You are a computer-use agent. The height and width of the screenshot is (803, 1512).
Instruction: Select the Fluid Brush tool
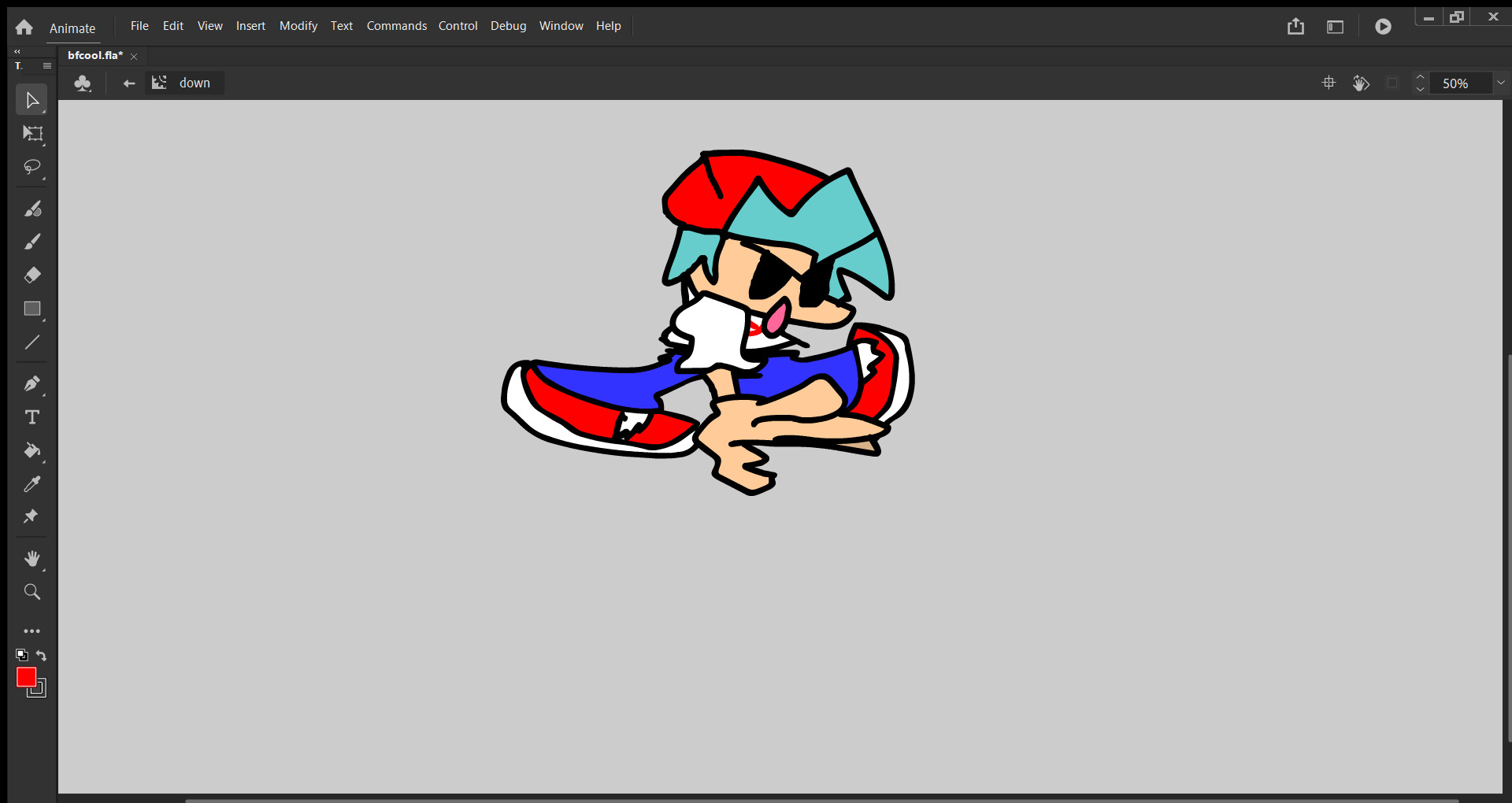(x=31, y=209)
